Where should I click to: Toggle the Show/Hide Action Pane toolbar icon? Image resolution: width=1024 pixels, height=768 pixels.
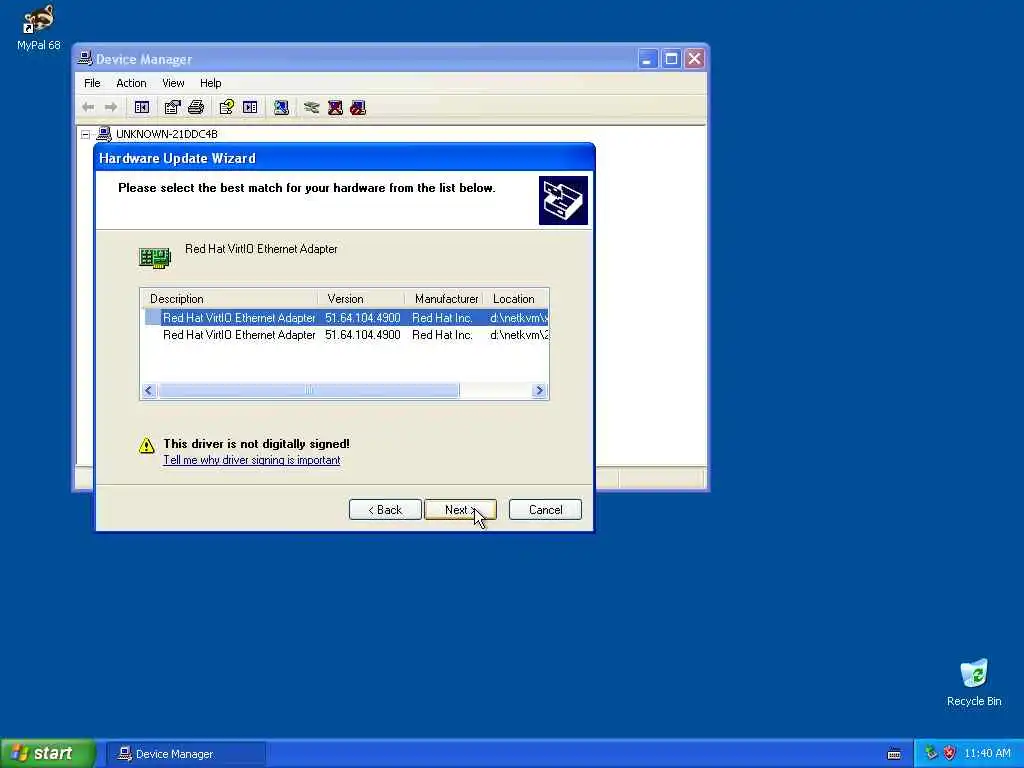coord(250,108)
